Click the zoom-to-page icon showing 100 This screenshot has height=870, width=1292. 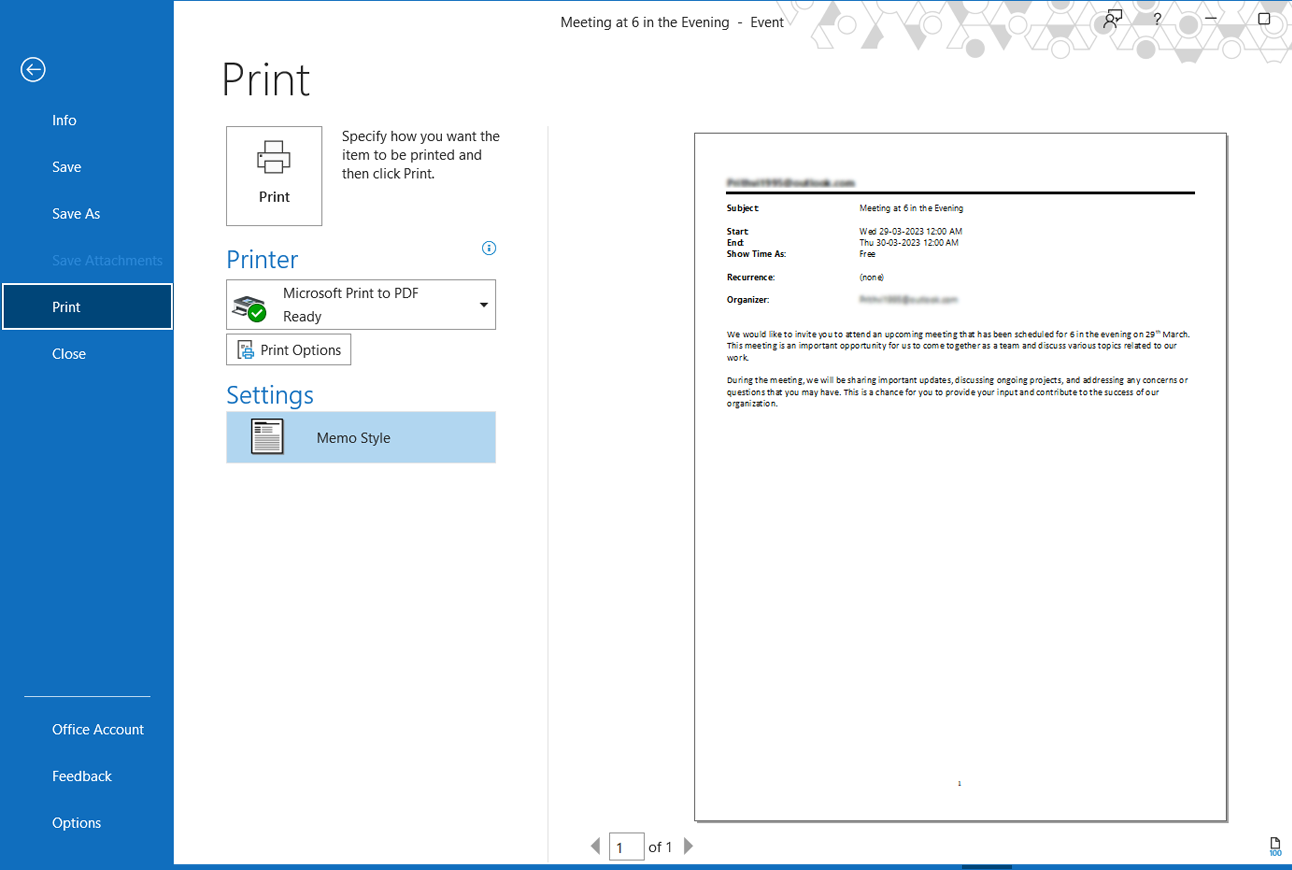pyautogui.click(x=1275, y=845)
